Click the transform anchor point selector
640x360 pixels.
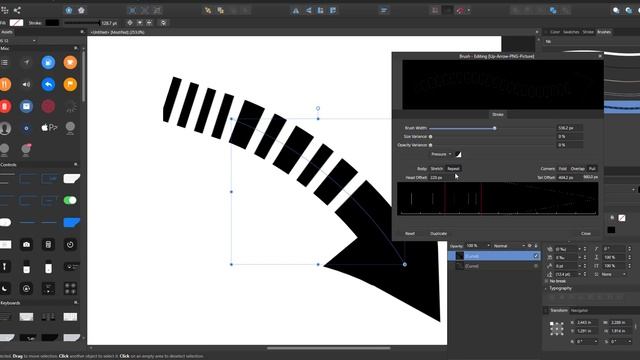point(557,328)
